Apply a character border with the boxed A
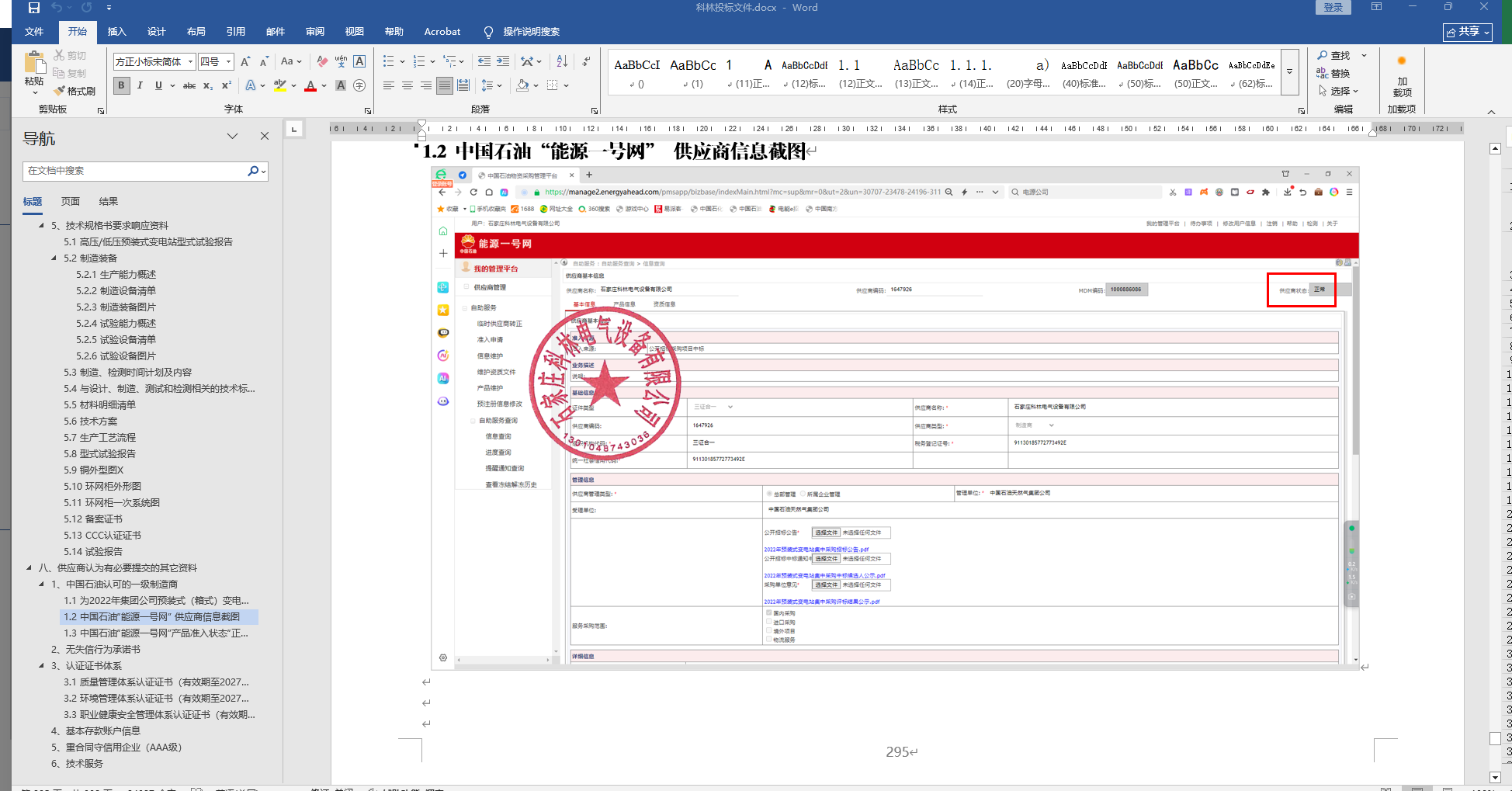 pyautogui.click(x=359, y=61)
